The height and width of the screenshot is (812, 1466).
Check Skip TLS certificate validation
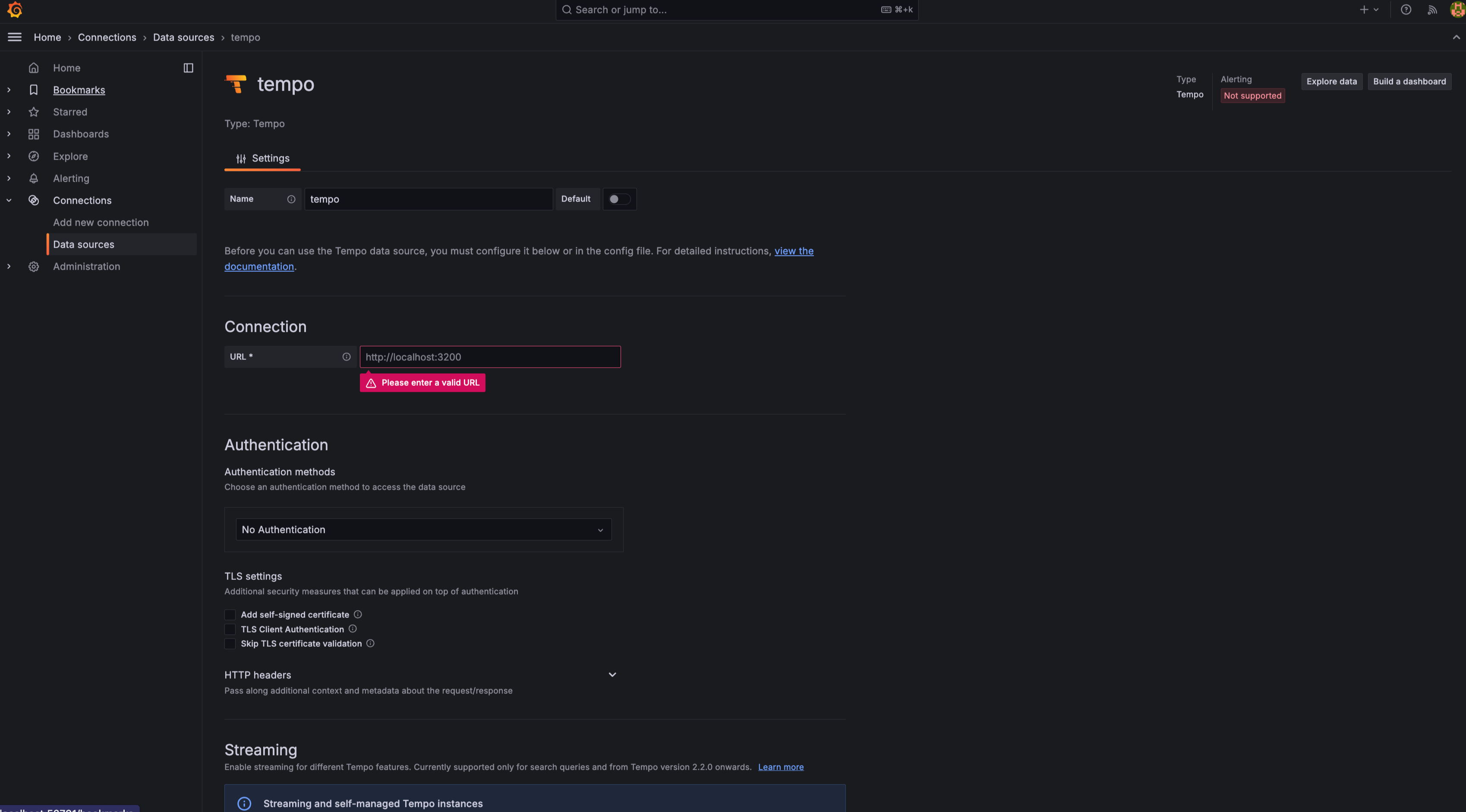point(230,644)
